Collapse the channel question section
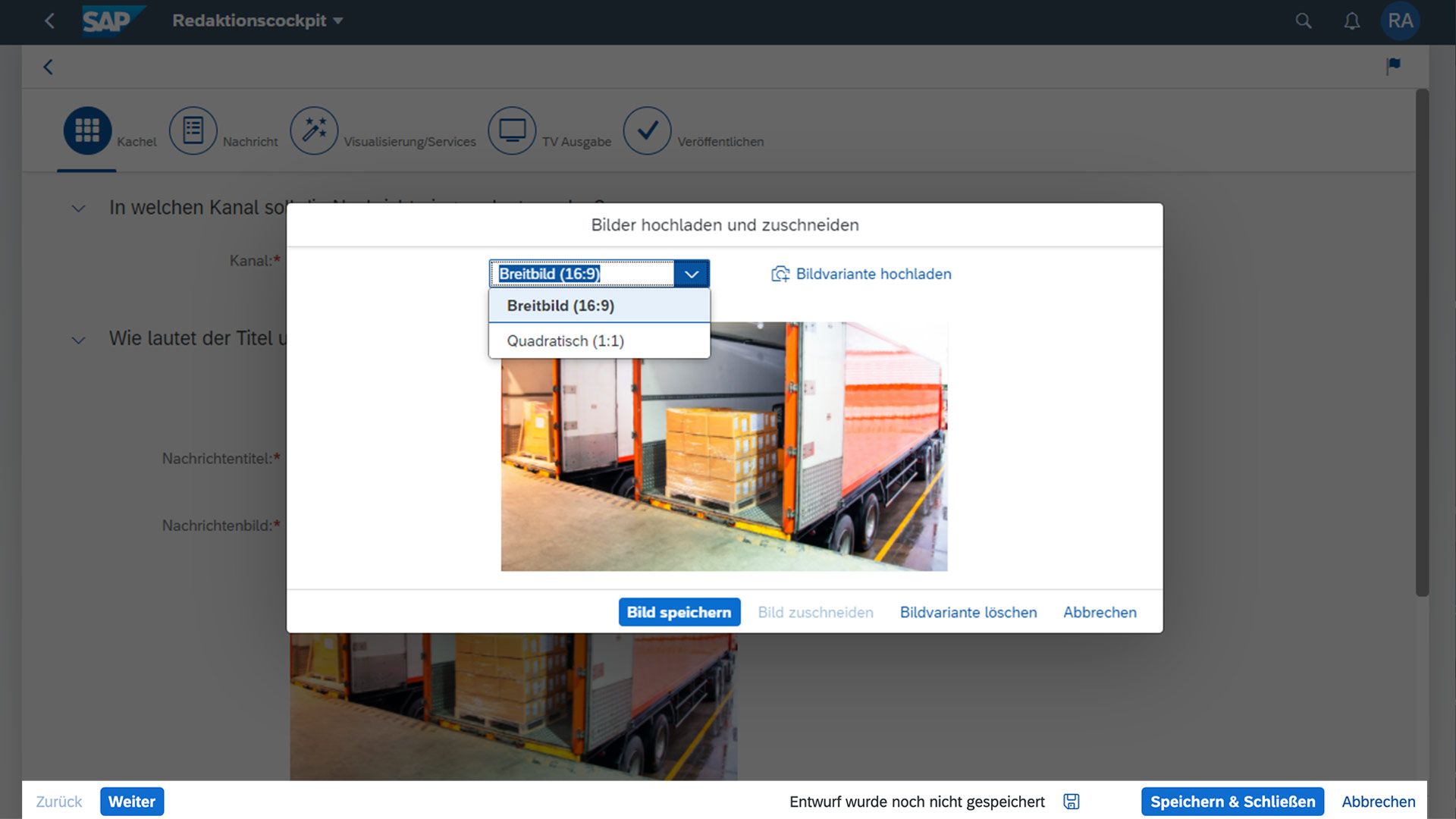1456x819 pixels. [78, 209]
